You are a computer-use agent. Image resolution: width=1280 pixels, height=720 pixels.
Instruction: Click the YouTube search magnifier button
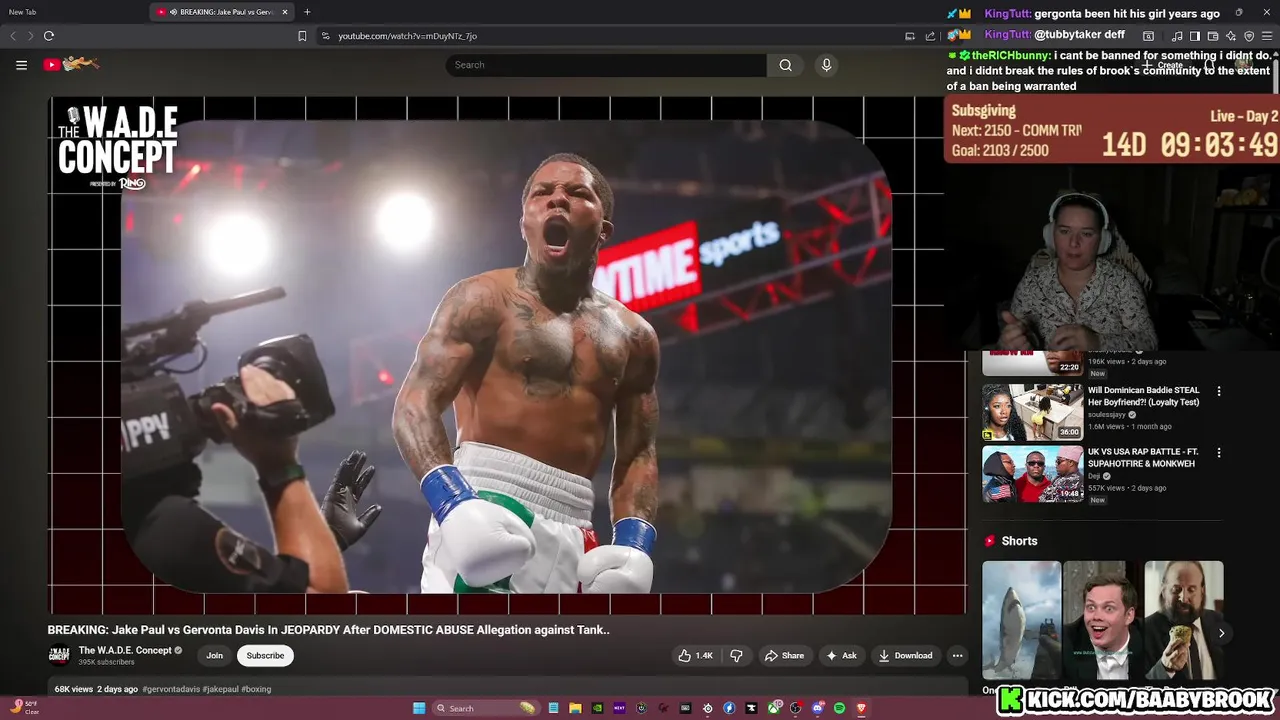tap(786, 65)
